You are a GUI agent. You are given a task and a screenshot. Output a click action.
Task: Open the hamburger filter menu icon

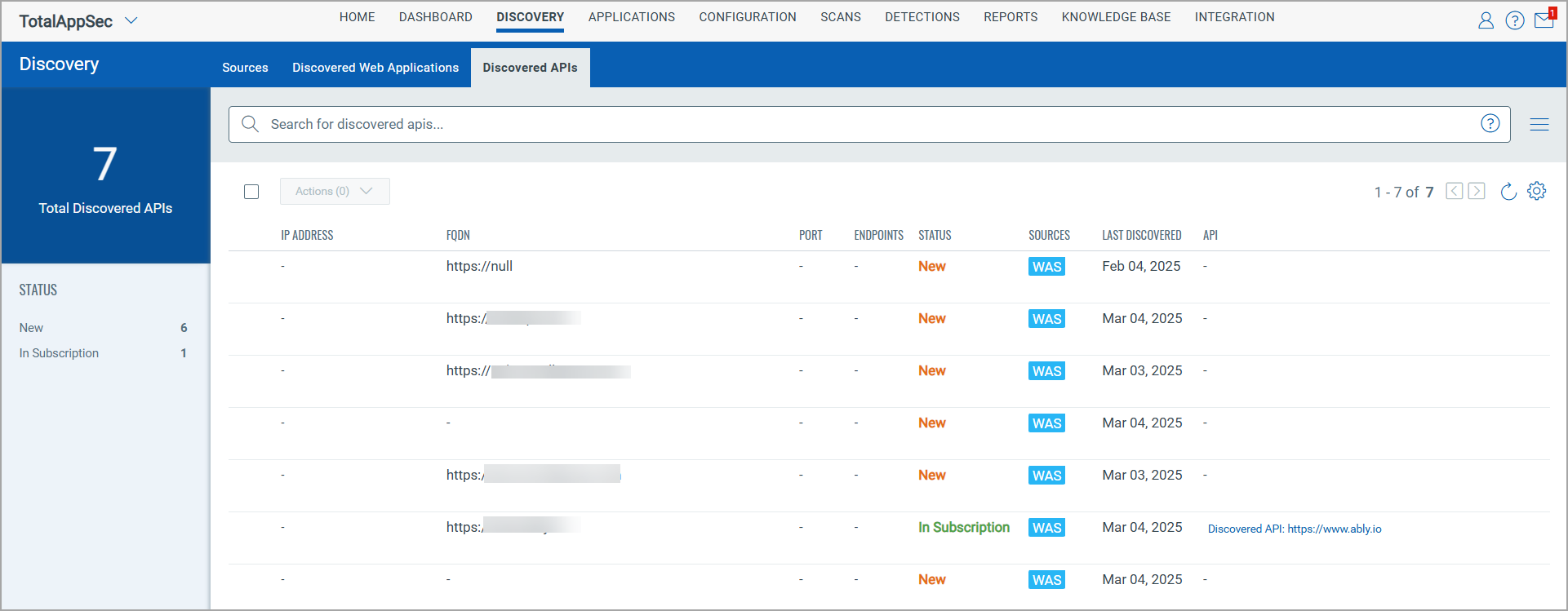pos(1539,124)
